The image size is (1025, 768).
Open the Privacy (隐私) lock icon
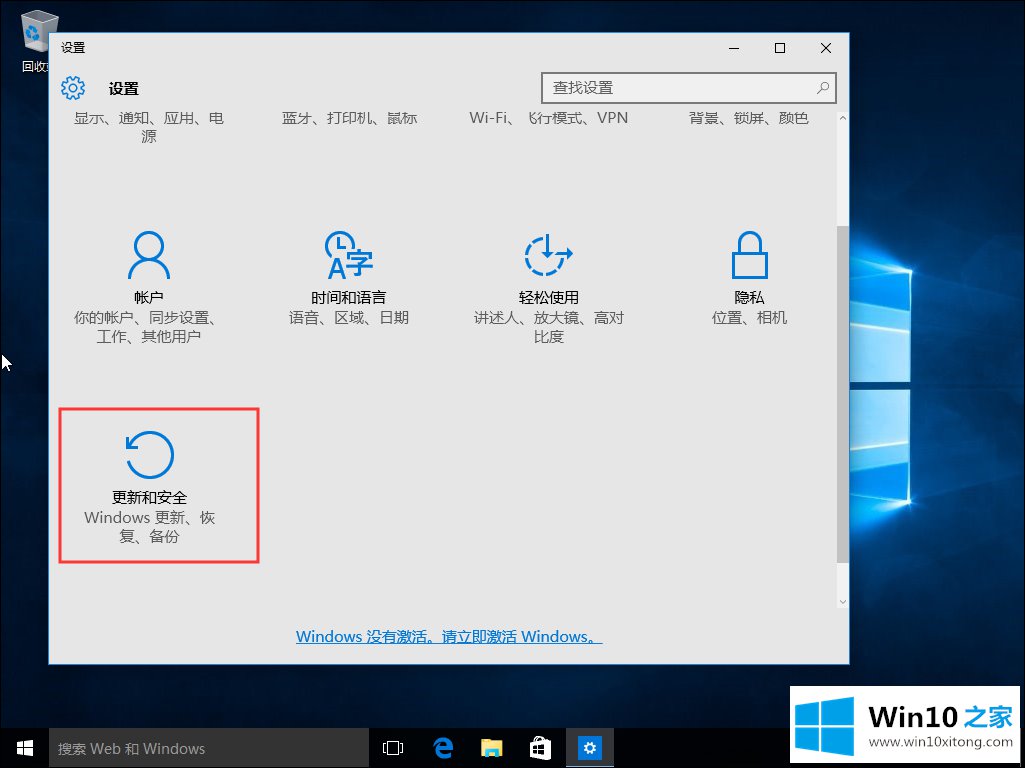[749, 255]
